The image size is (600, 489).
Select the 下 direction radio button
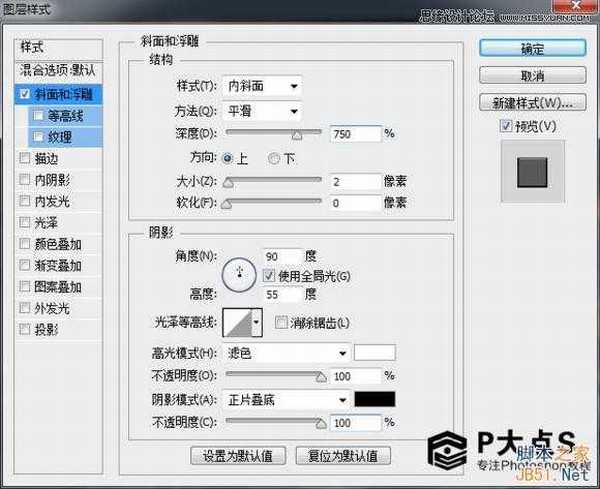click(272, 158)
